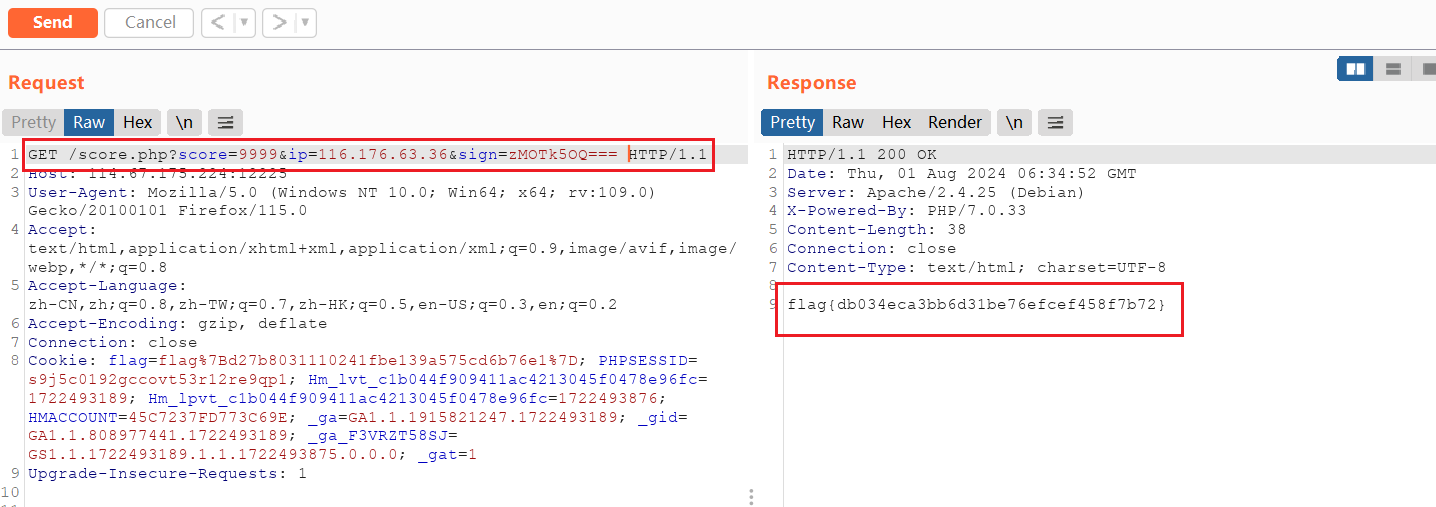Open the Request Hex tab

[137, 122]
